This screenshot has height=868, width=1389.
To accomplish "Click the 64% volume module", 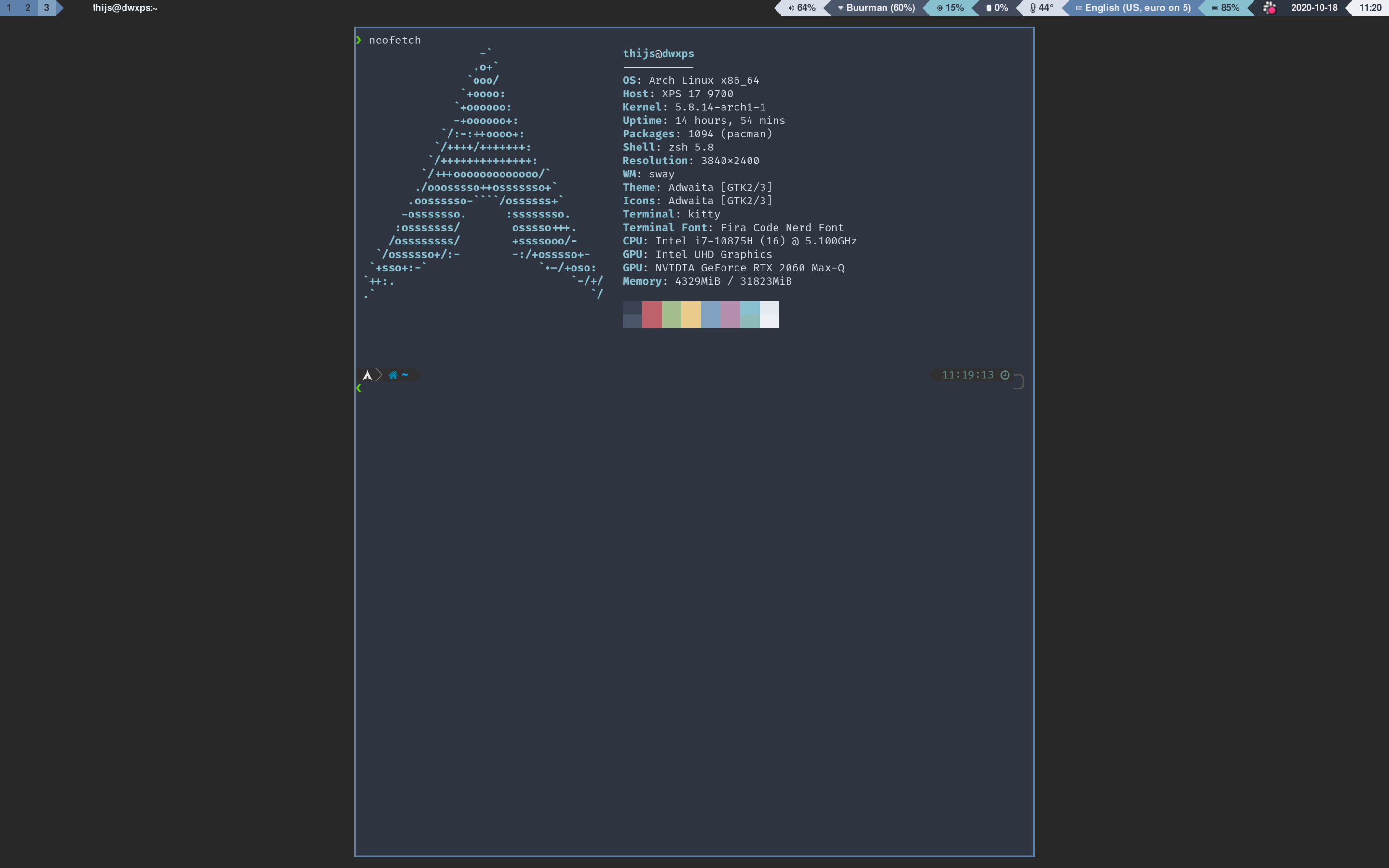I will tap(802, 7).
